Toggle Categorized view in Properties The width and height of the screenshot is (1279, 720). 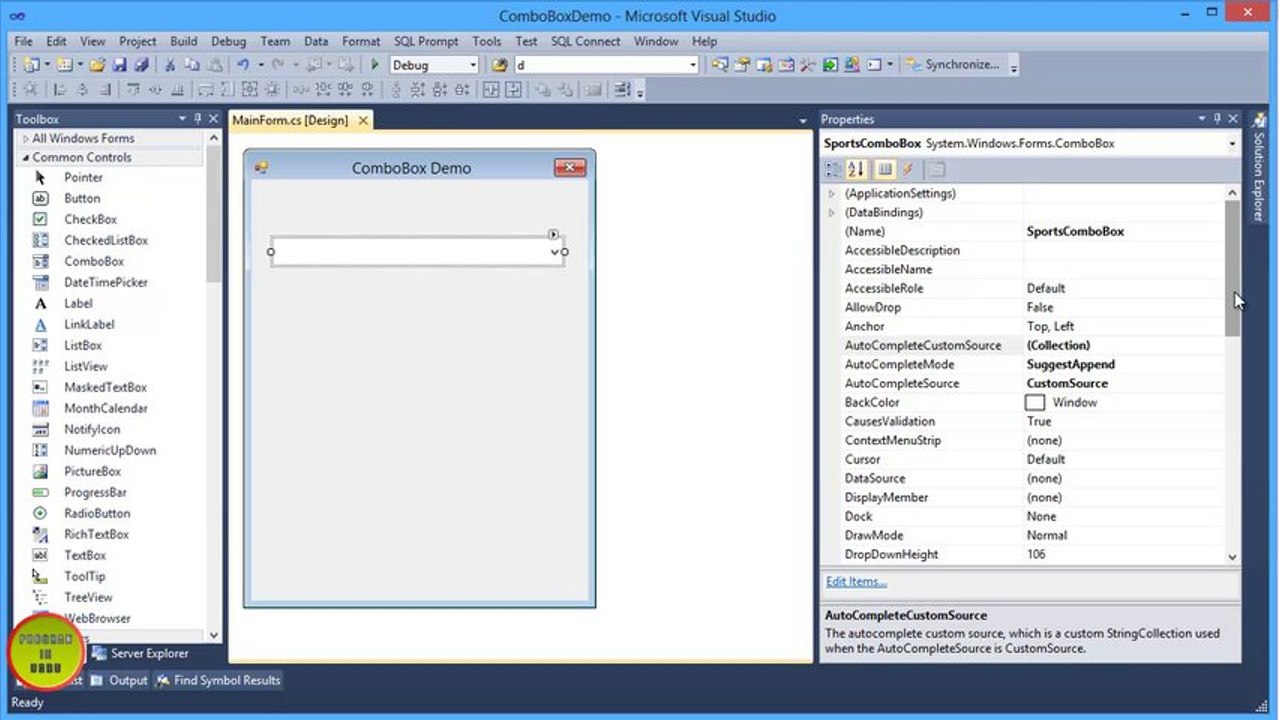tap(832, 170)
